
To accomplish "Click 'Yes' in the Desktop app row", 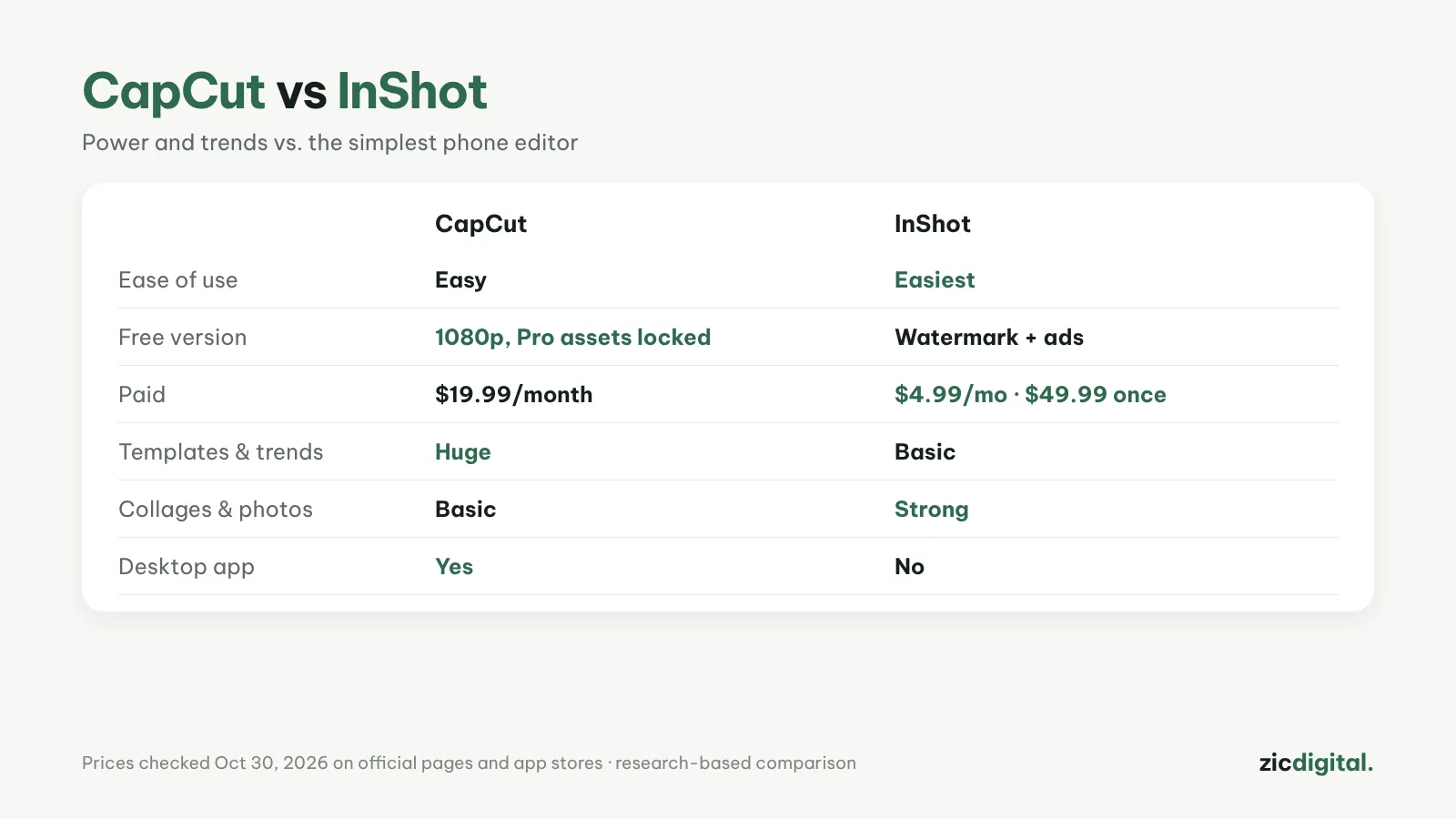I will 454,567.
